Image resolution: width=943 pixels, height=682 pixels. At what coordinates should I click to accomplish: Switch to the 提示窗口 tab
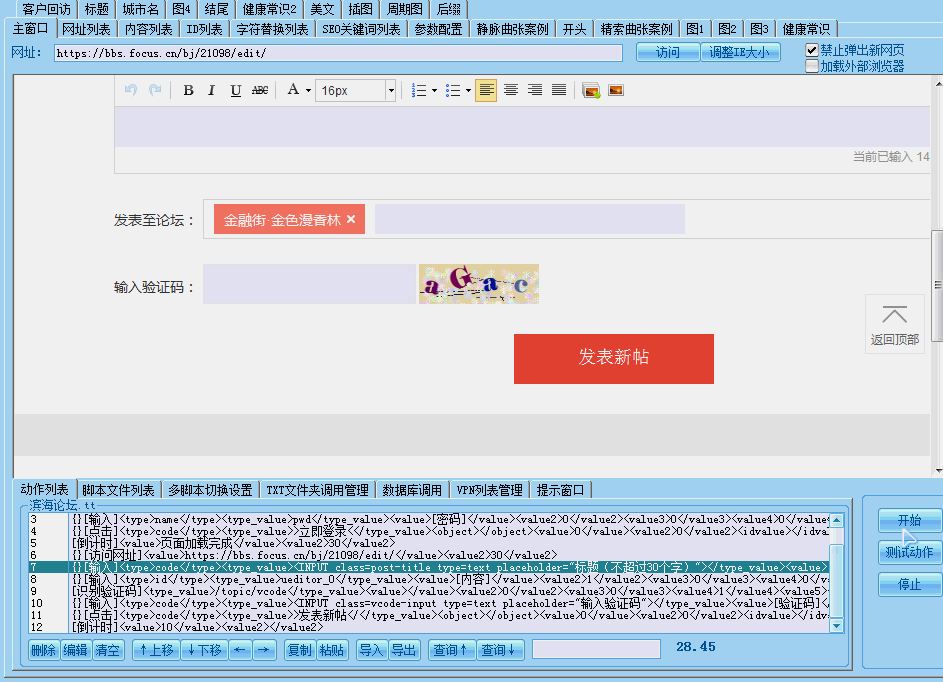coord(561,490)
